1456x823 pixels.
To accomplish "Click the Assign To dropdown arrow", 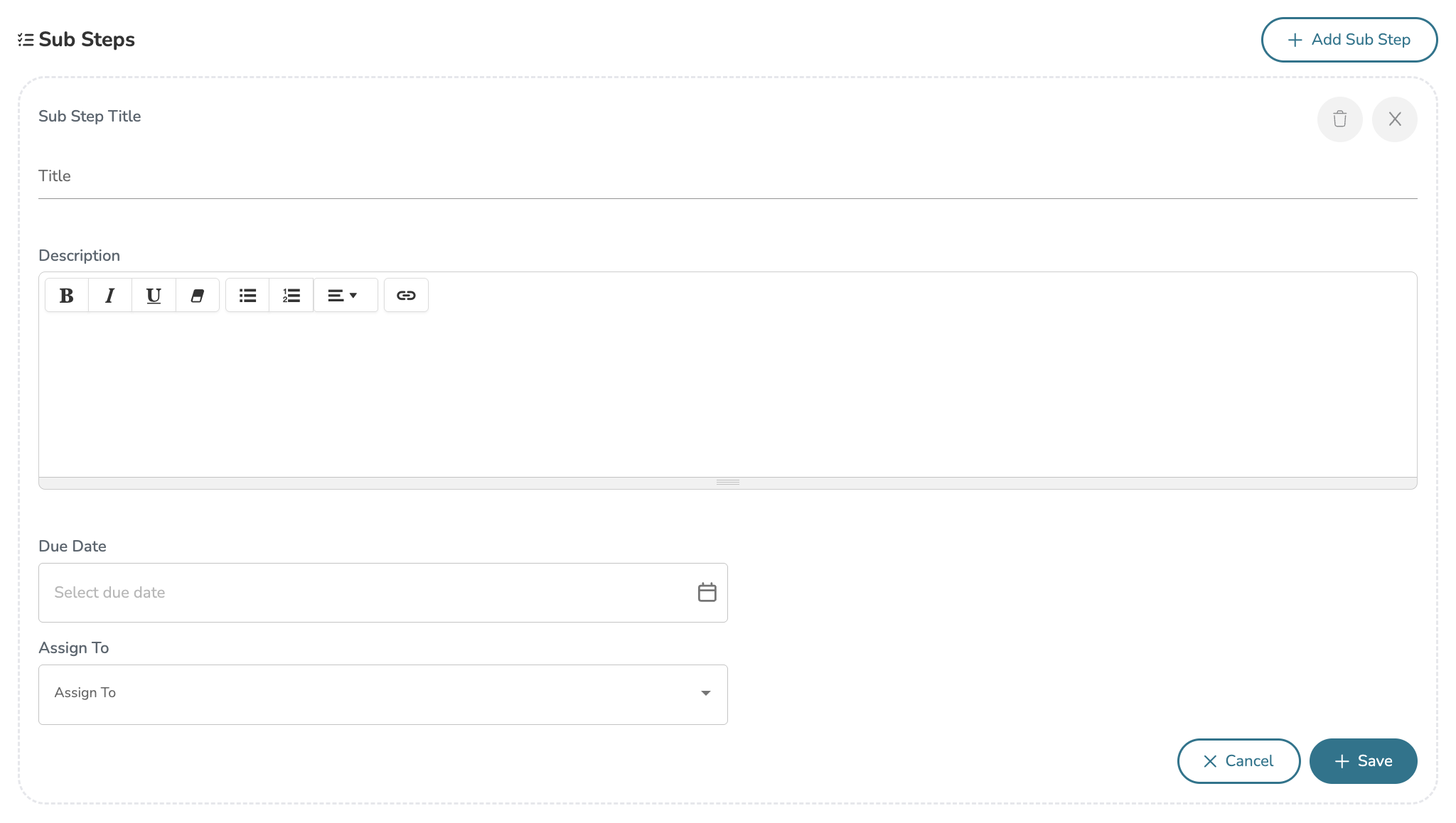I will 706,694.
